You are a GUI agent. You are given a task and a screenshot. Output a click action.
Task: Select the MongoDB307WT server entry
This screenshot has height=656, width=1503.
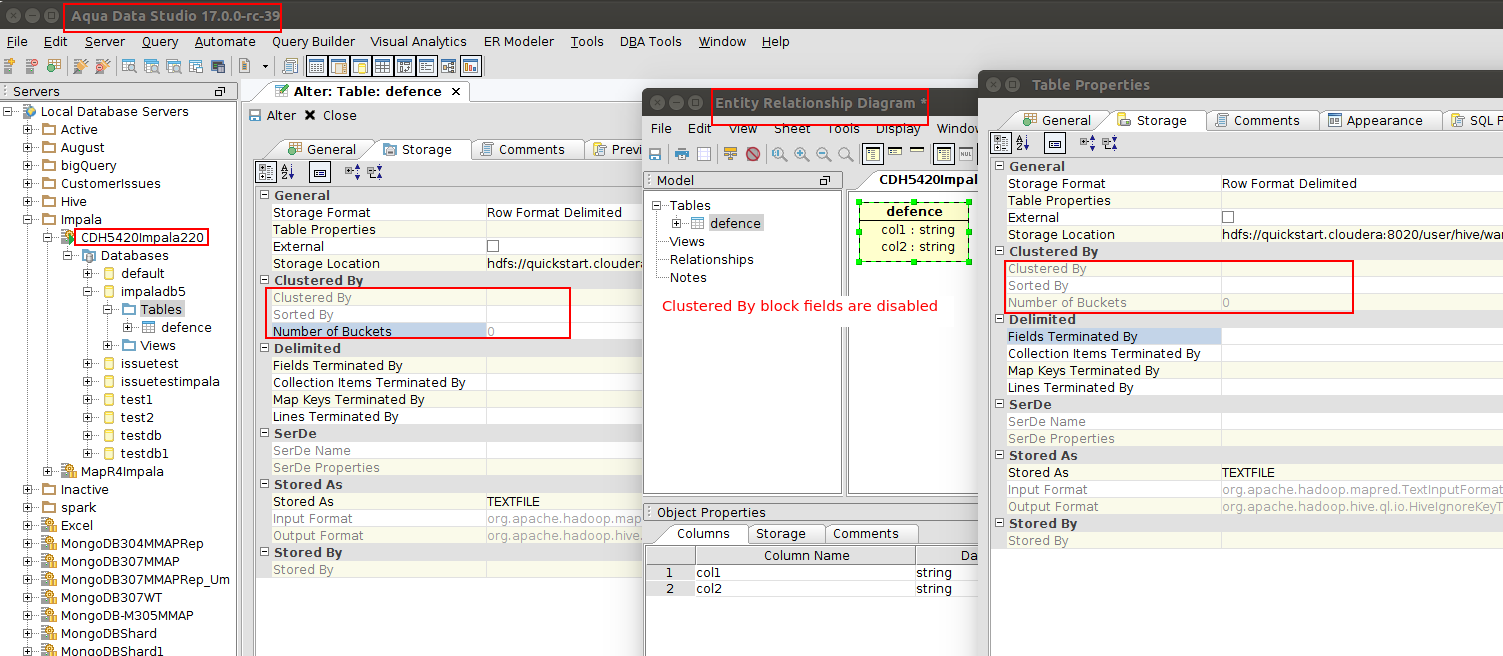click(x=111, y=597)
